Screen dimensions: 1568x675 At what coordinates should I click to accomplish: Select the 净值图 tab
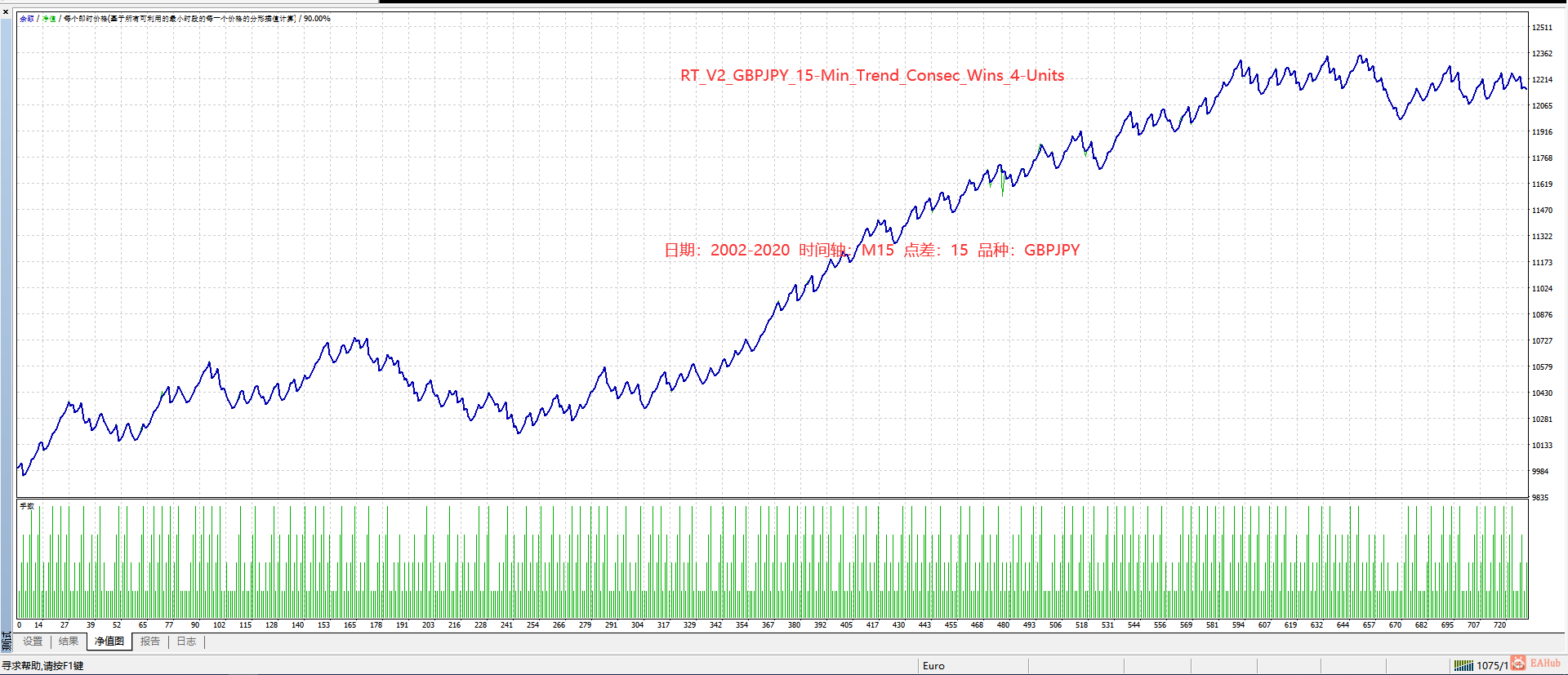[x=109, y=642]
